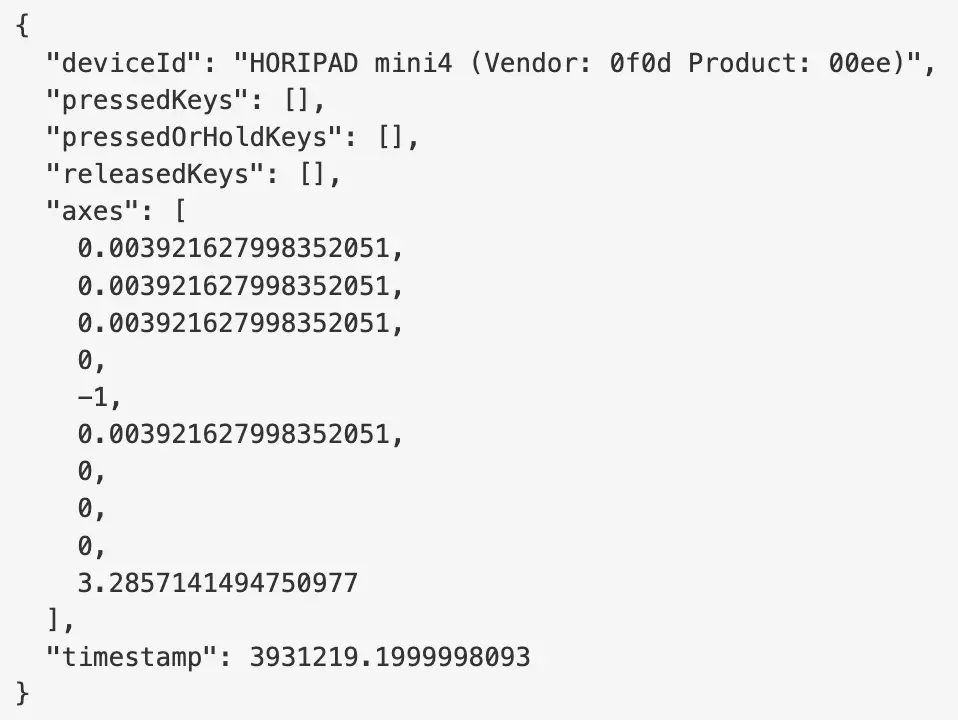This screenshot has width=958, height=720.
Task: Click the "deviceId" key text
Action: tap(124, 63)
